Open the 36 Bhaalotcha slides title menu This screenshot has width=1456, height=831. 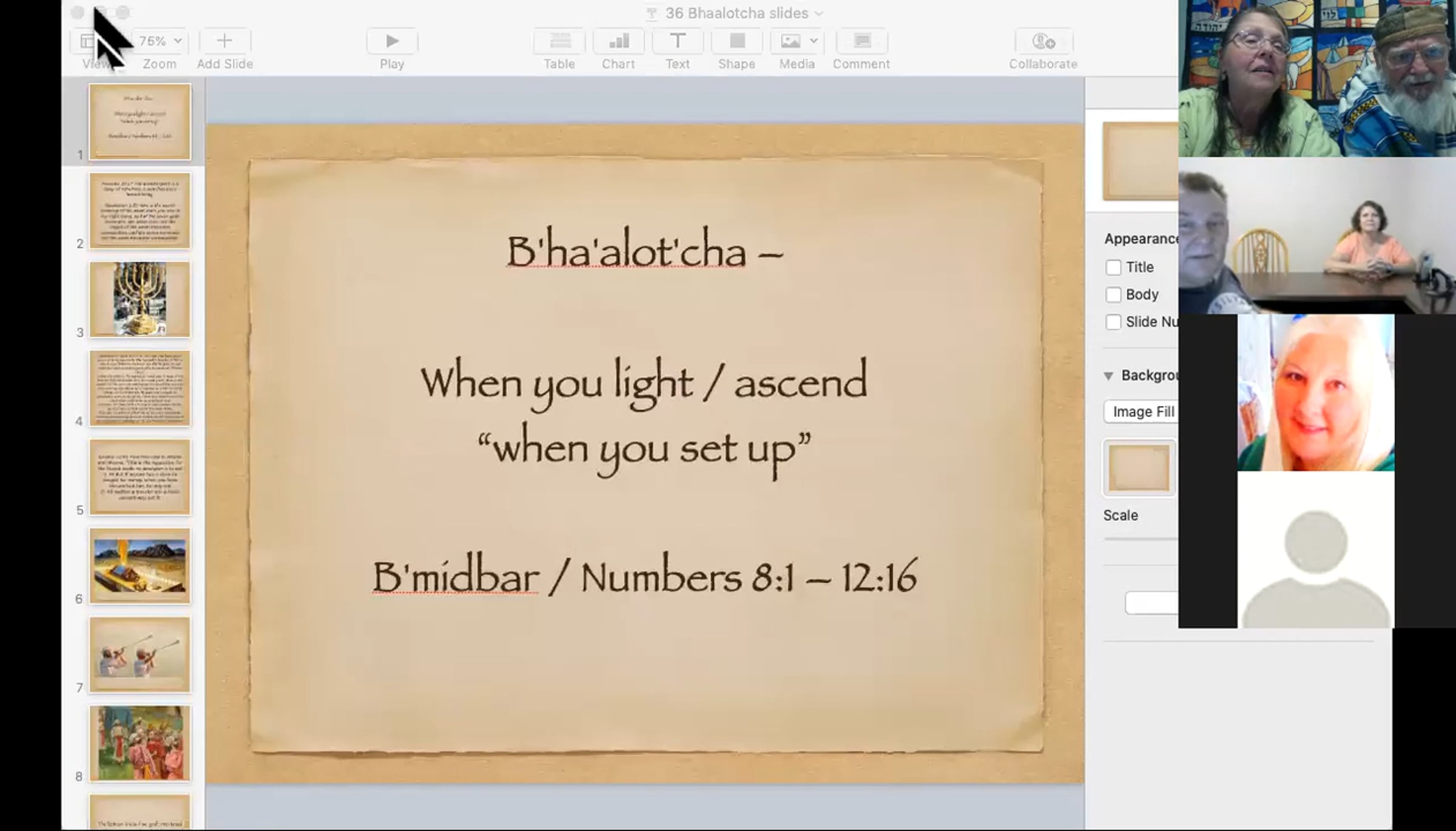(x=736, y=13)
